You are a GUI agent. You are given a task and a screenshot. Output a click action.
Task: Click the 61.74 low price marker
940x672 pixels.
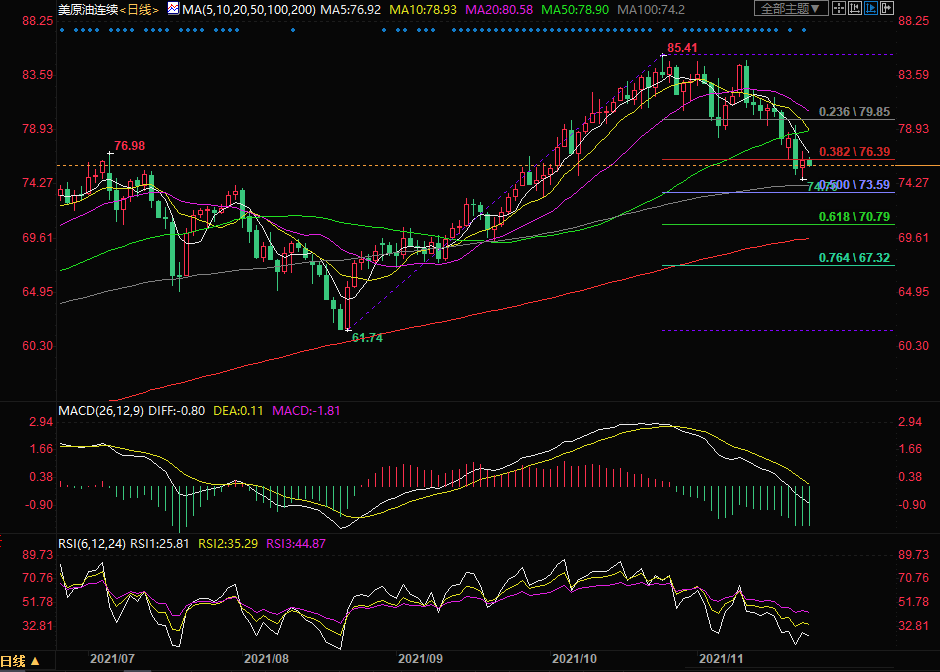click(x=367, y=338)
